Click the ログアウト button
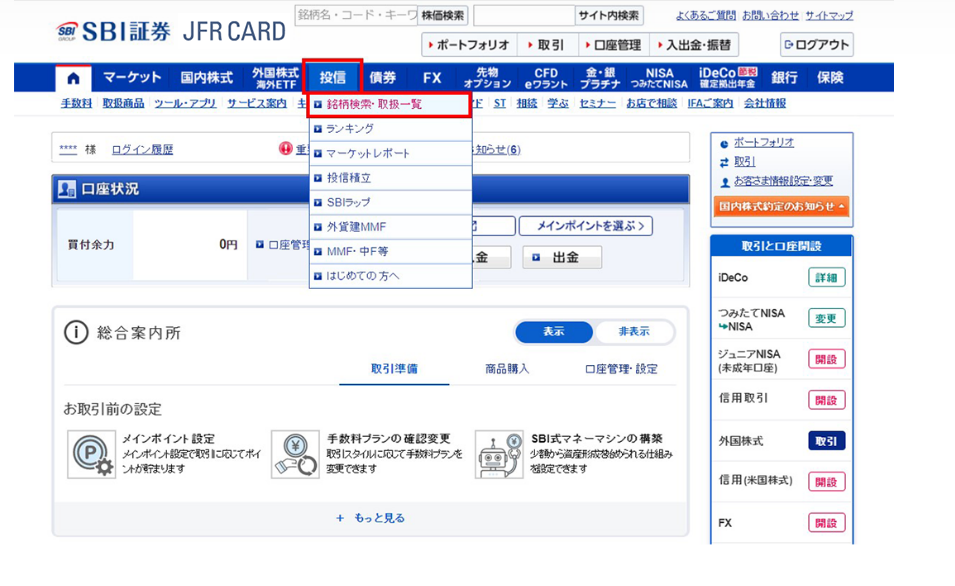This screenshot has width=955, height=586. 816,45
